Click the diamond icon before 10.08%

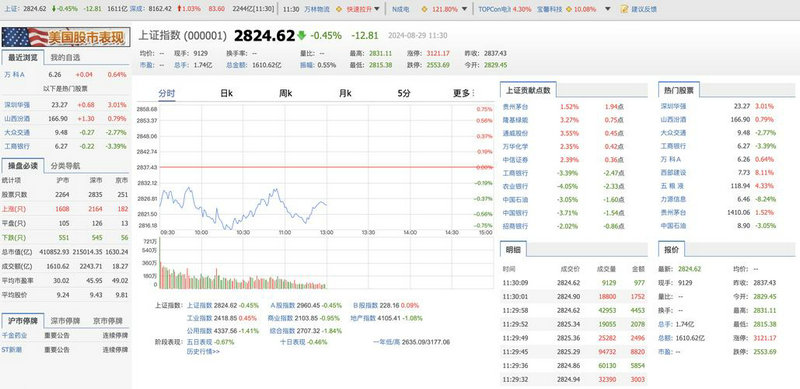pos(569,9)
